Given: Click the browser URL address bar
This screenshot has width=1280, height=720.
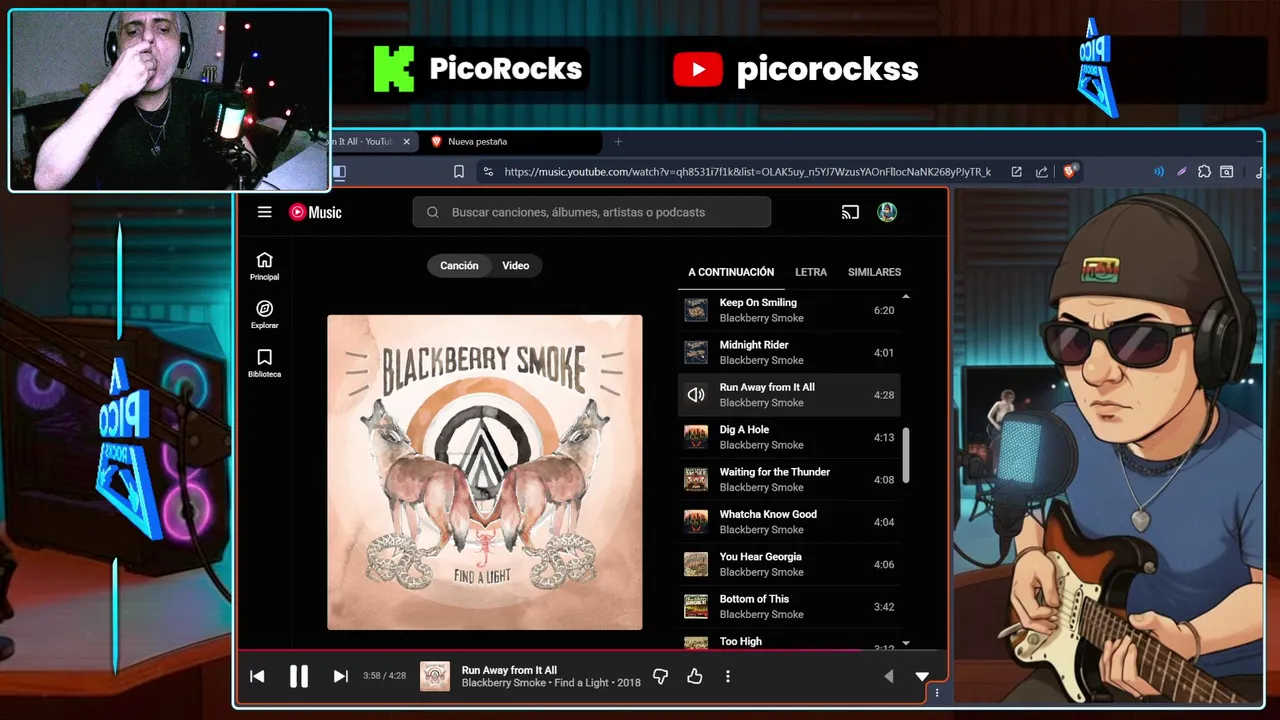Looking at the screenshot, I should coord(747,172).
